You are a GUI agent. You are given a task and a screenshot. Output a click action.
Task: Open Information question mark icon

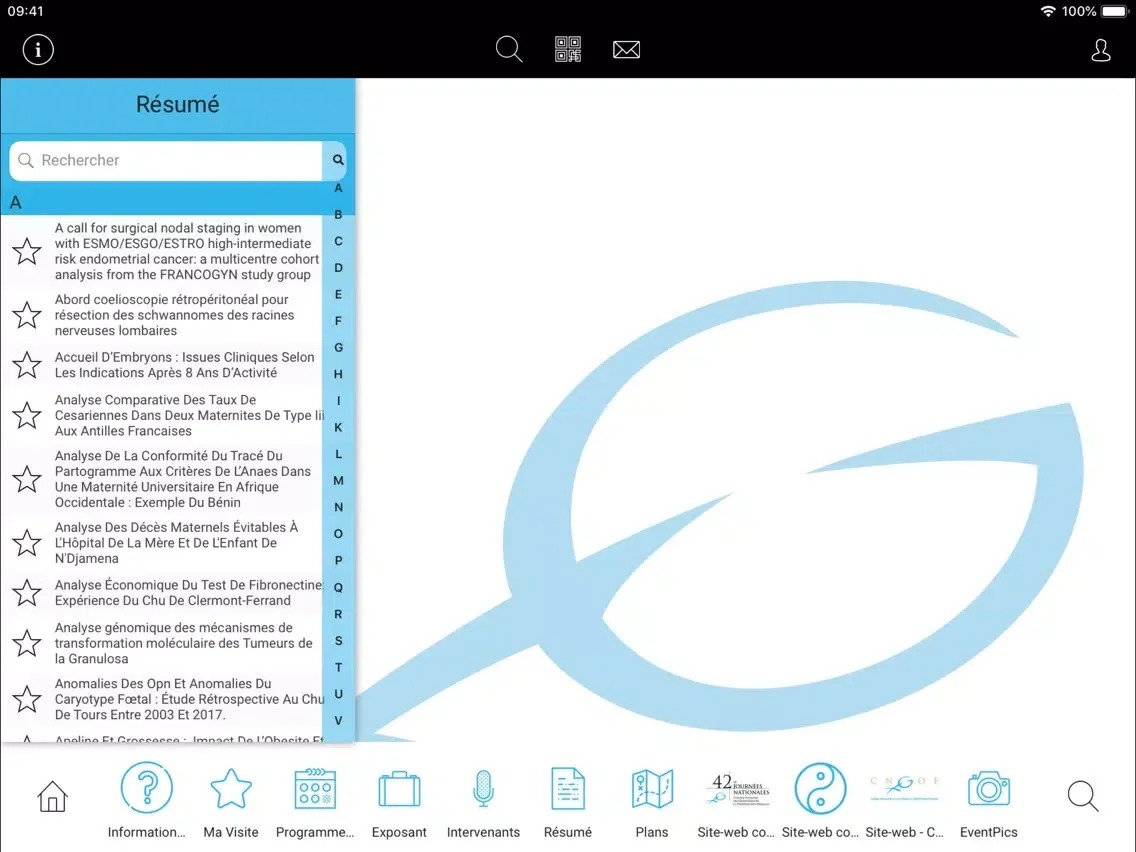click(x=146, y=788)
